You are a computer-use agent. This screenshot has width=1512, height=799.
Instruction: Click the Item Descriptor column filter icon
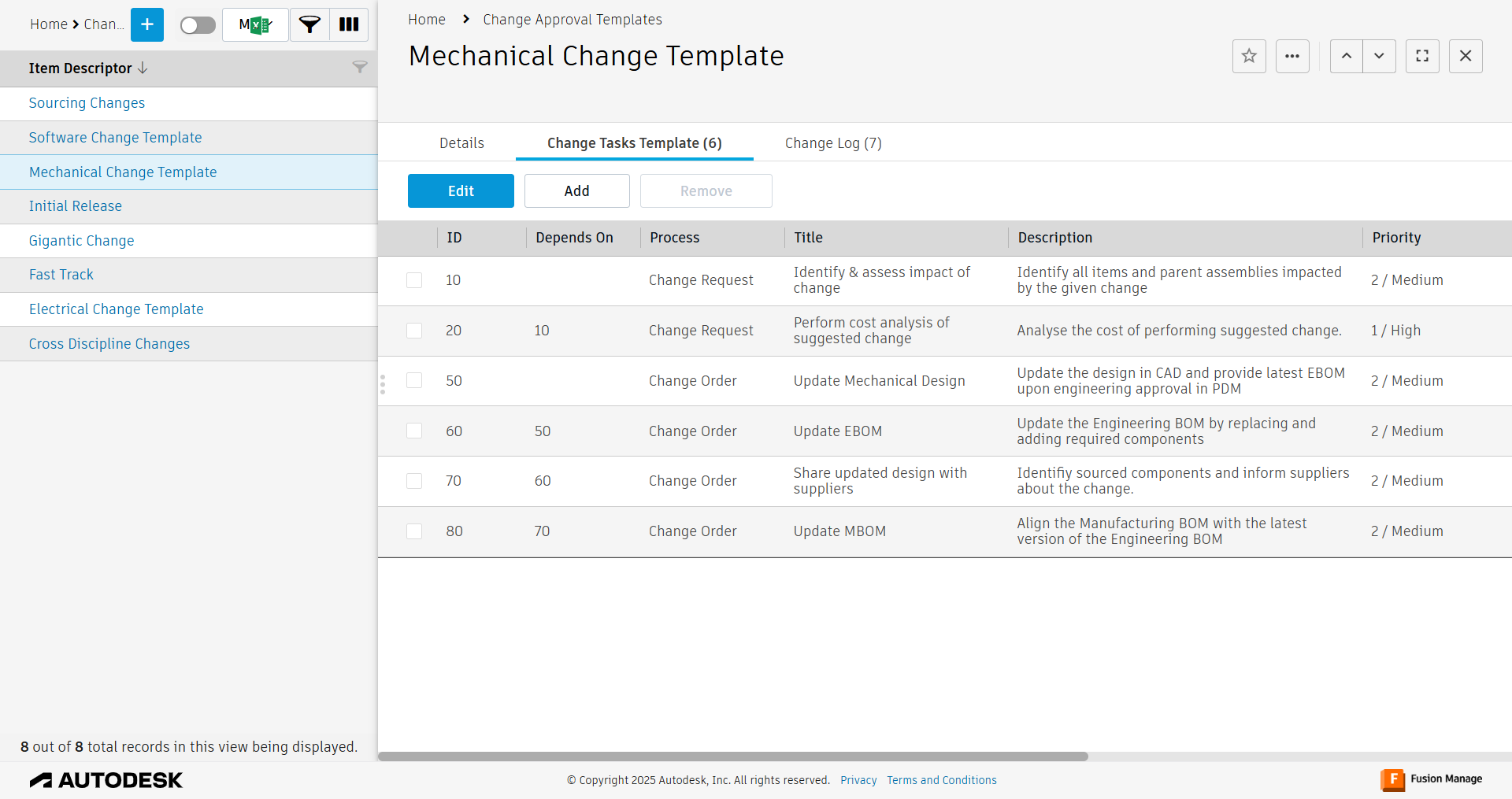click(360, 68)
